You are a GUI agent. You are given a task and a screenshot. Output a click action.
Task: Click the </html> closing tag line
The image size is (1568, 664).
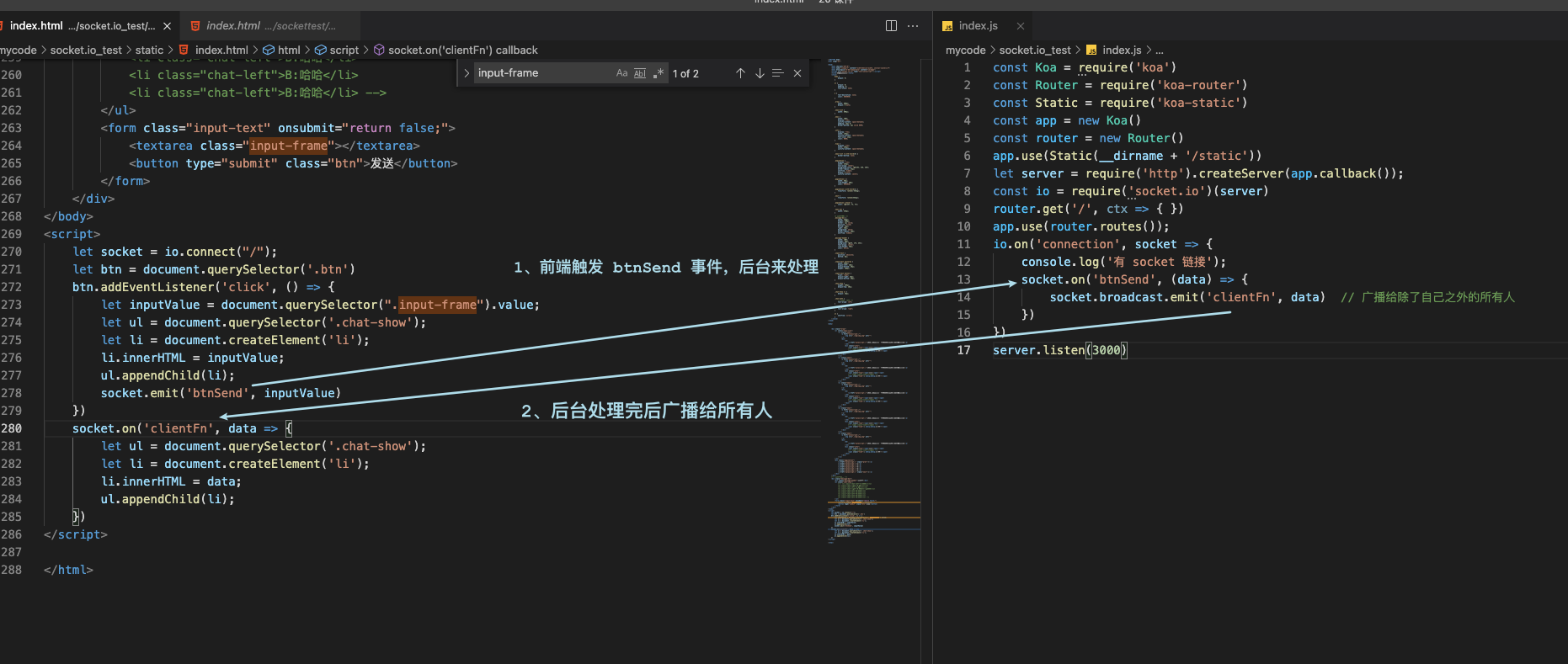point(68,570)
